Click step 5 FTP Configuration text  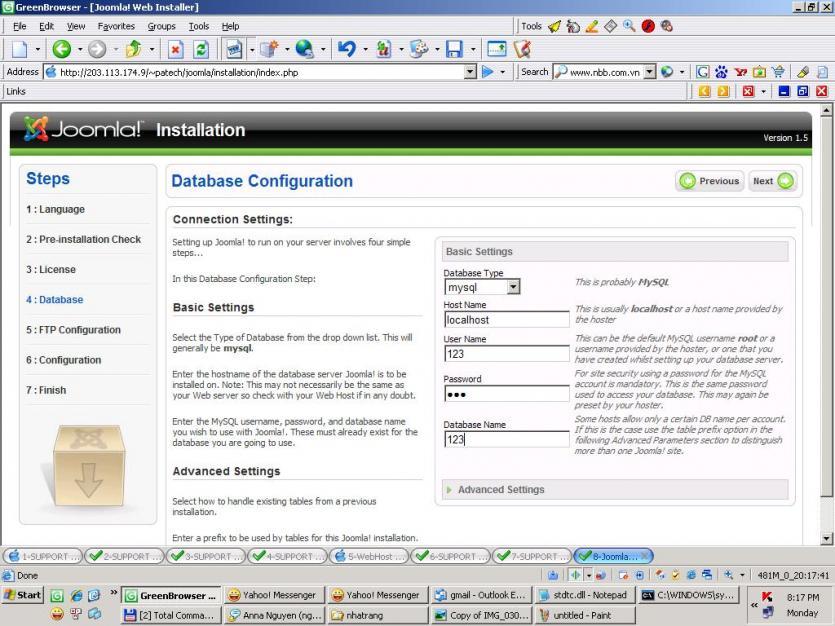pos(73,330)
